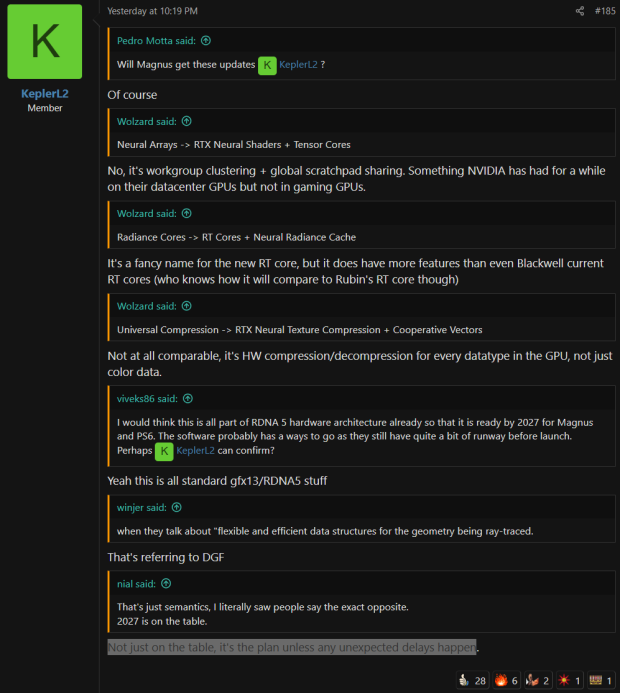Viewport: 620px width, 693px height.
Task: Click the thumbs-up reaction with 28
Action: pos(472,680)
